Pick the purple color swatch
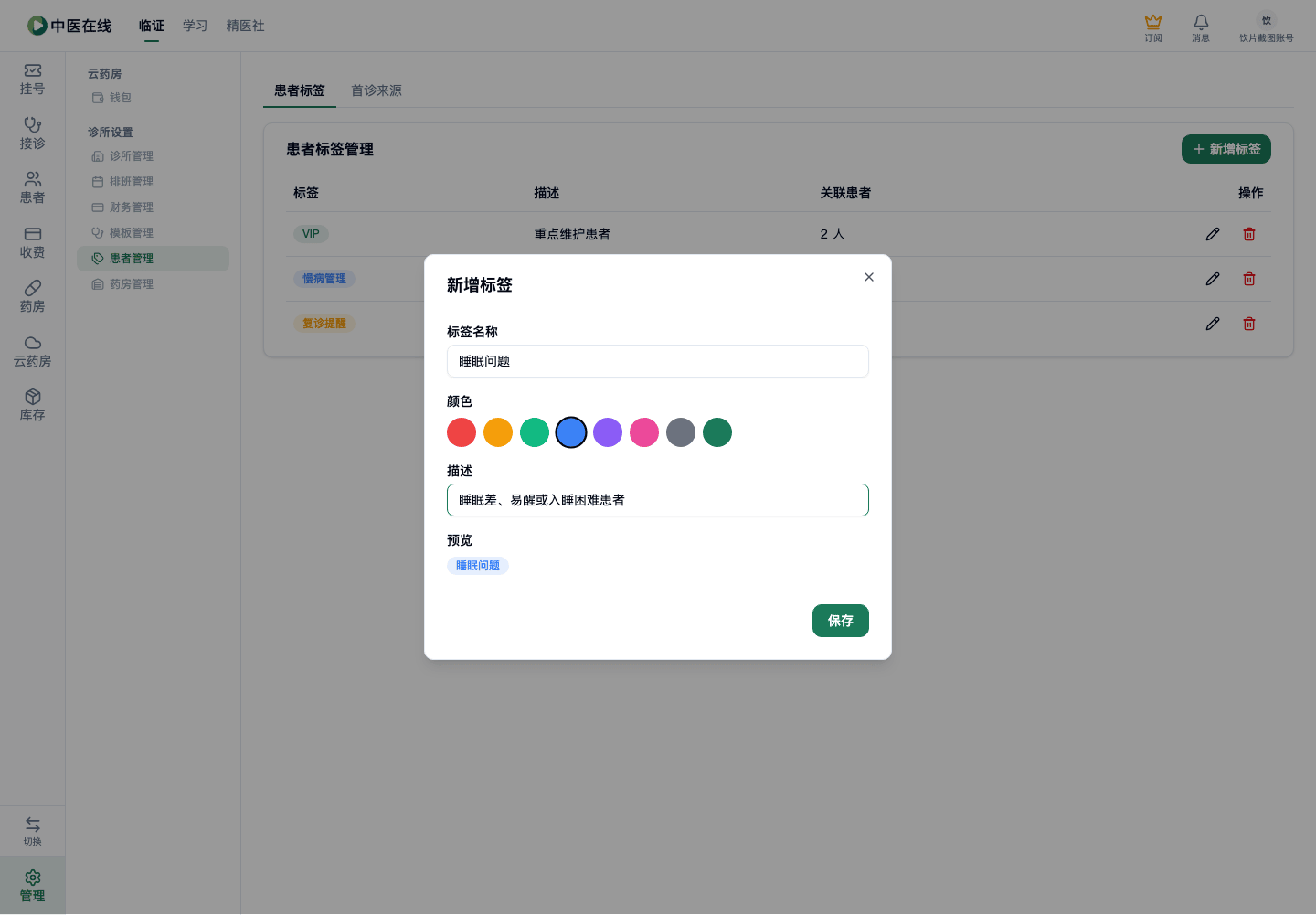The image size is (1316, 915). point(608,432)
